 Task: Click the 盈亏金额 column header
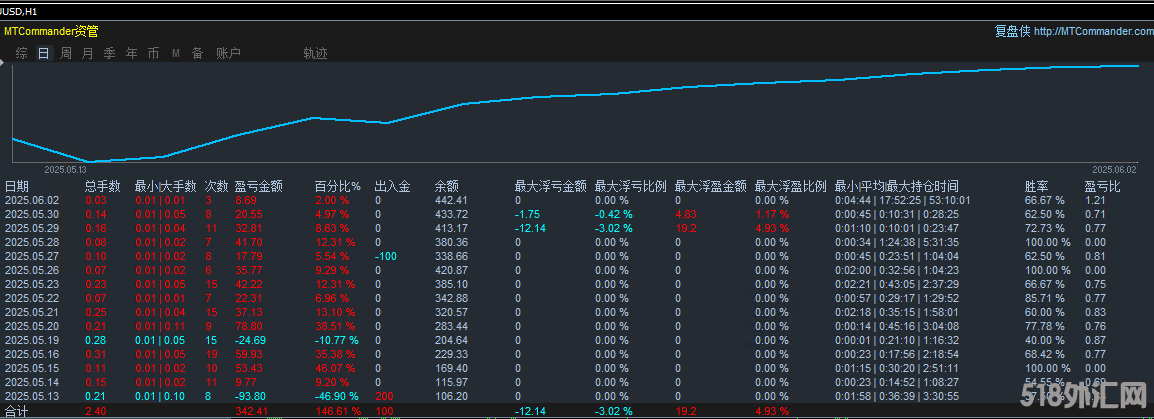click(259, 186)
